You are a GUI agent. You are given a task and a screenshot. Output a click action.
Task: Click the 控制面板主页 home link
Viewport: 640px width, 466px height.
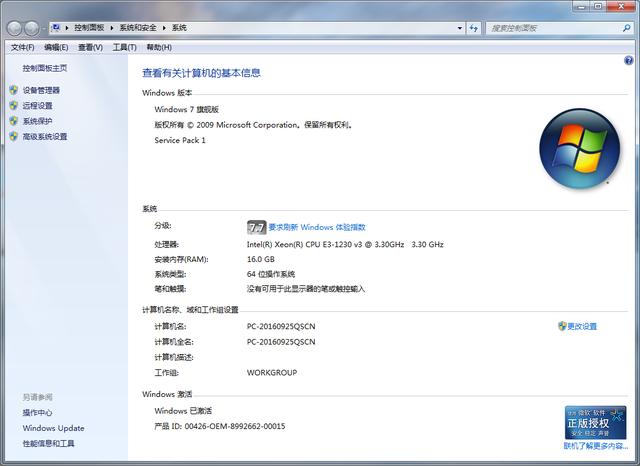[45, 68]
